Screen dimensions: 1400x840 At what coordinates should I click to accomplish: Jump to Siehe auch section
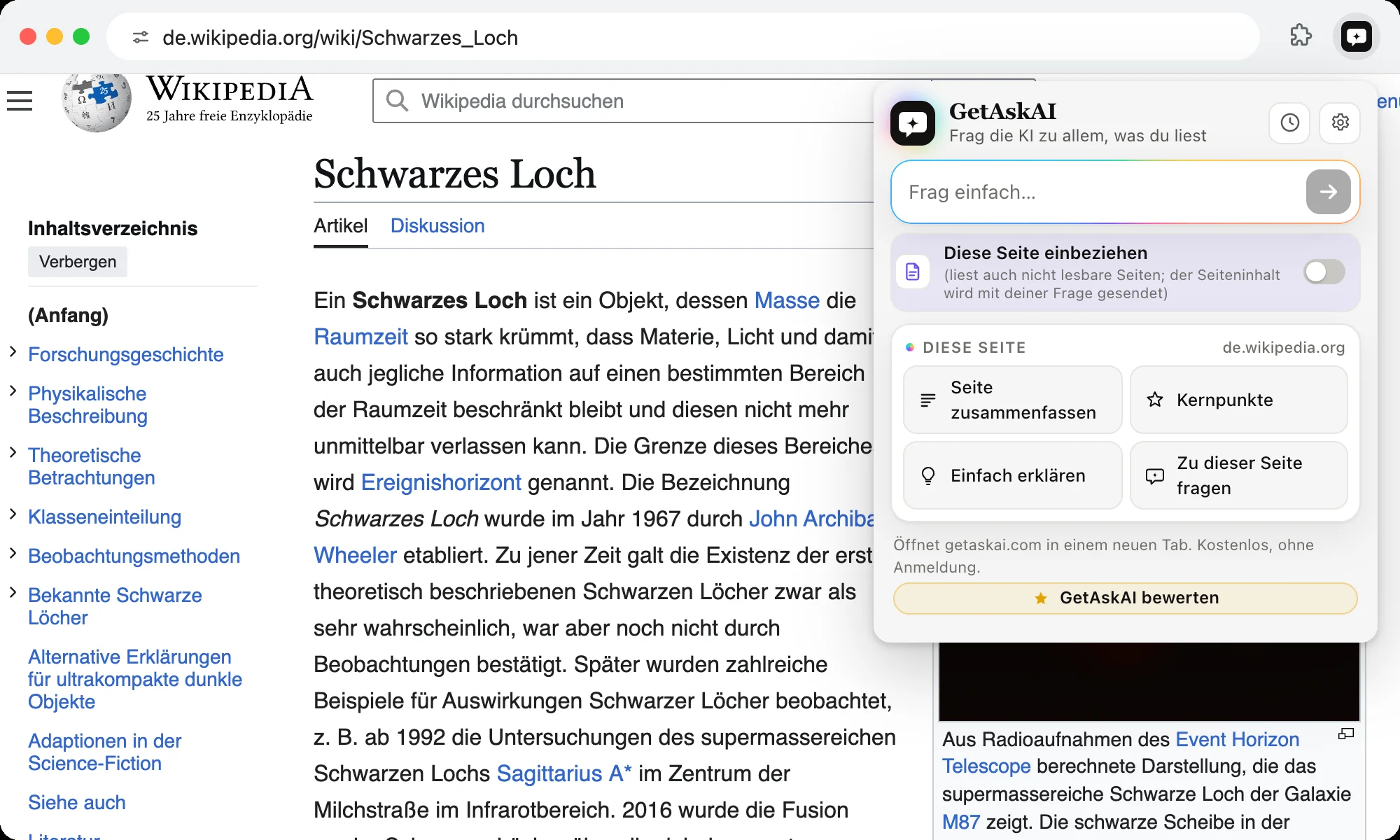(77, 802)
